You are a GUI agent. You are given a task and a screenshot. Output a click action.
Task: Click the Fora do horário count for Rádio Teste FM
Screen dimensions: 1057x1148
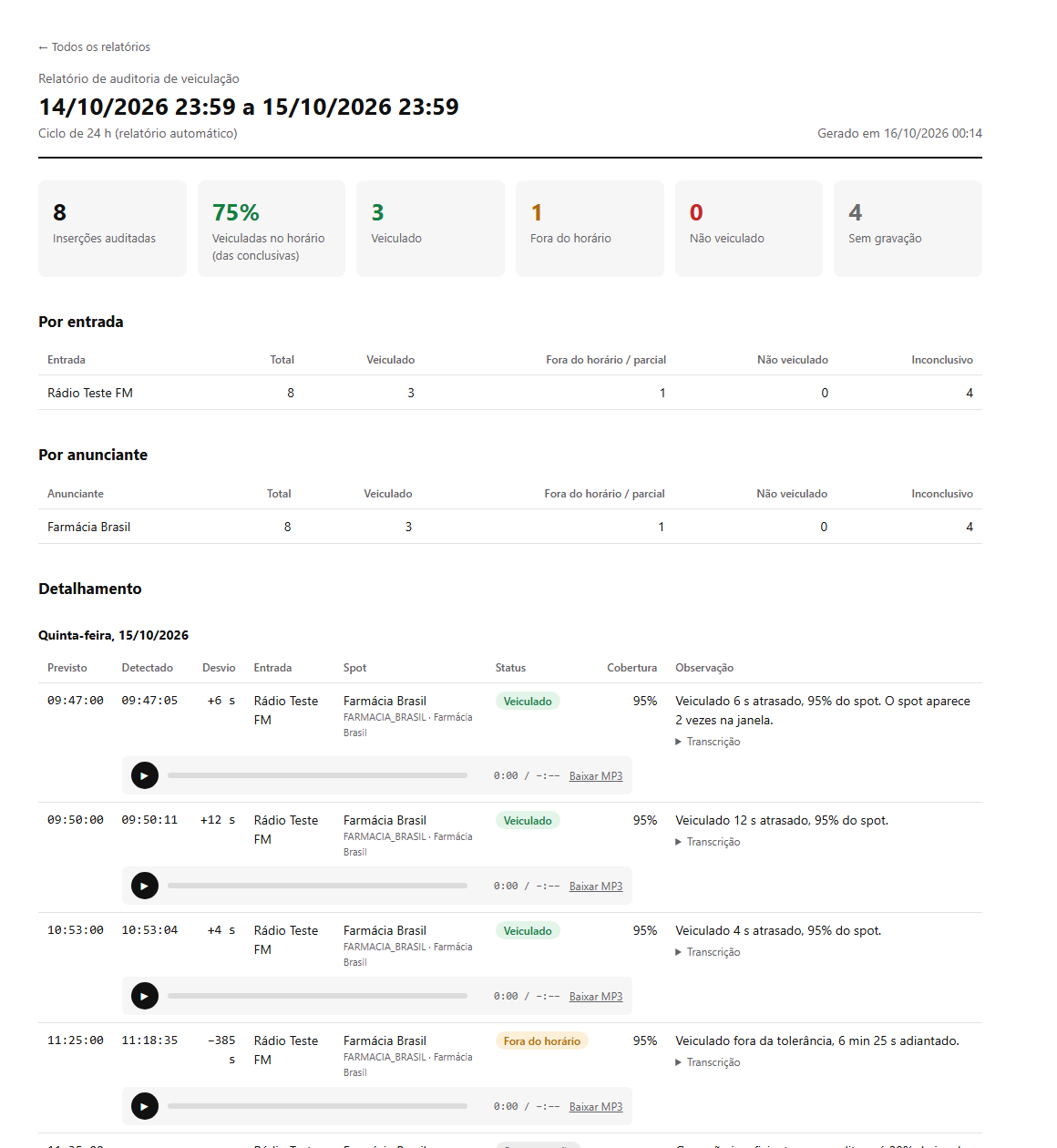click(662, 393)
